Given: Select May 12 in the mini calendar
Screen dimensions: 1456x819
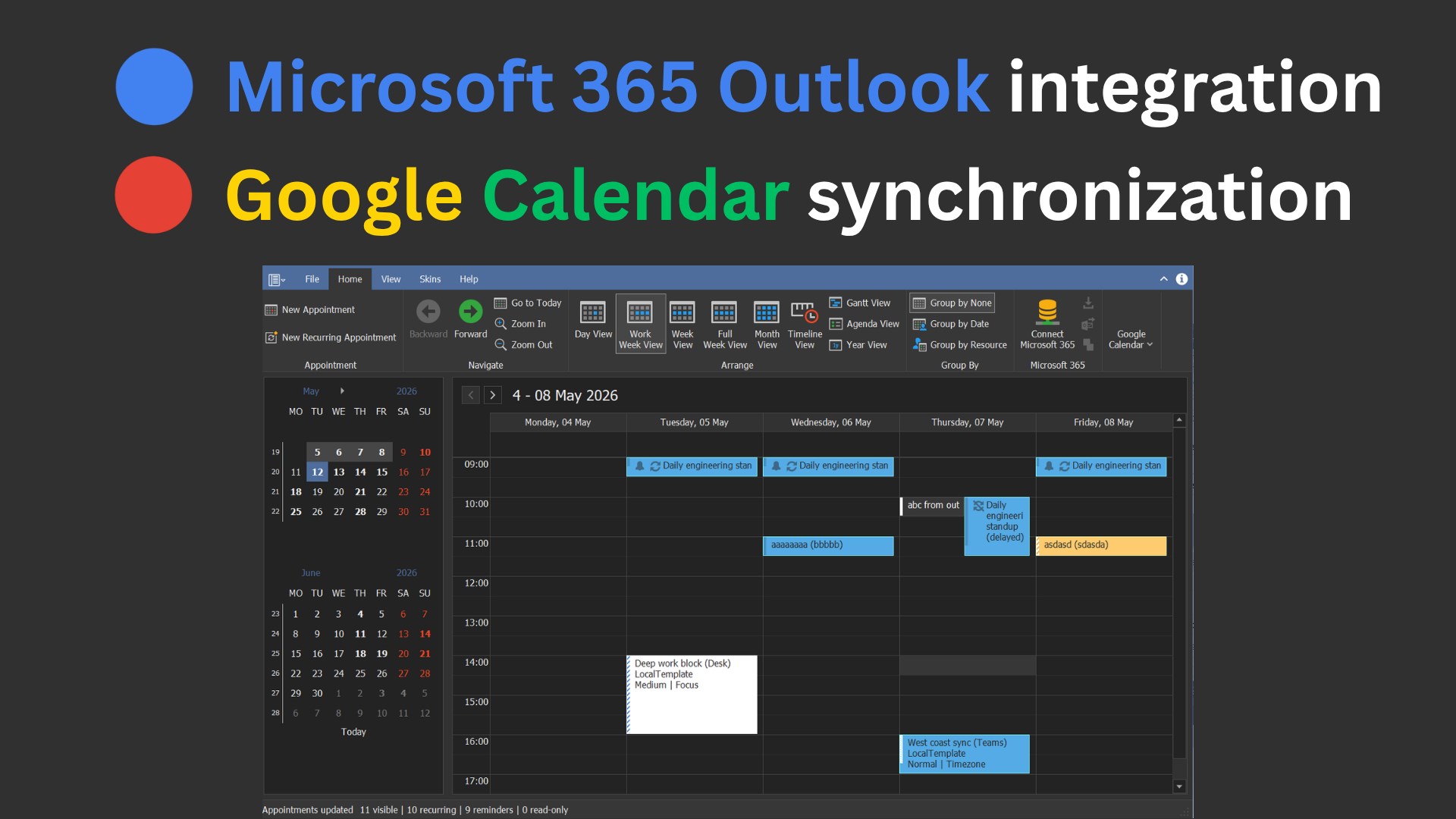Looking at the screenshot, I should (317, 472).
